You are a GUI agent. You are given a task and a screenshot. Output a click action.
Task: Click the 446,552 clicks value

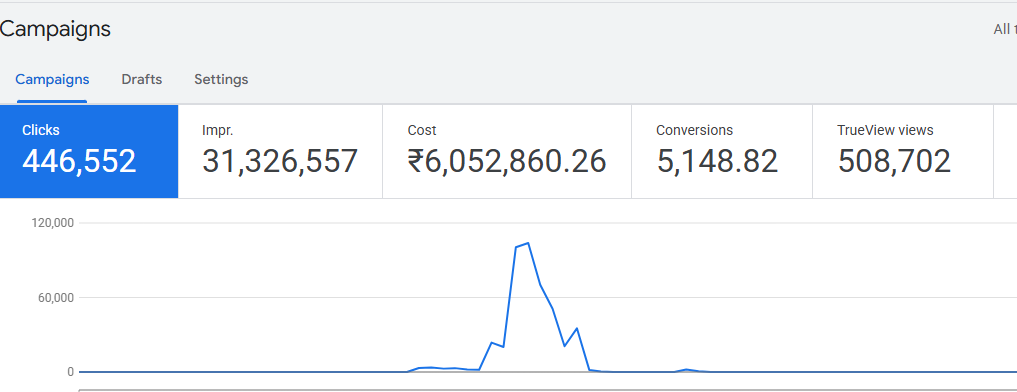79,162
